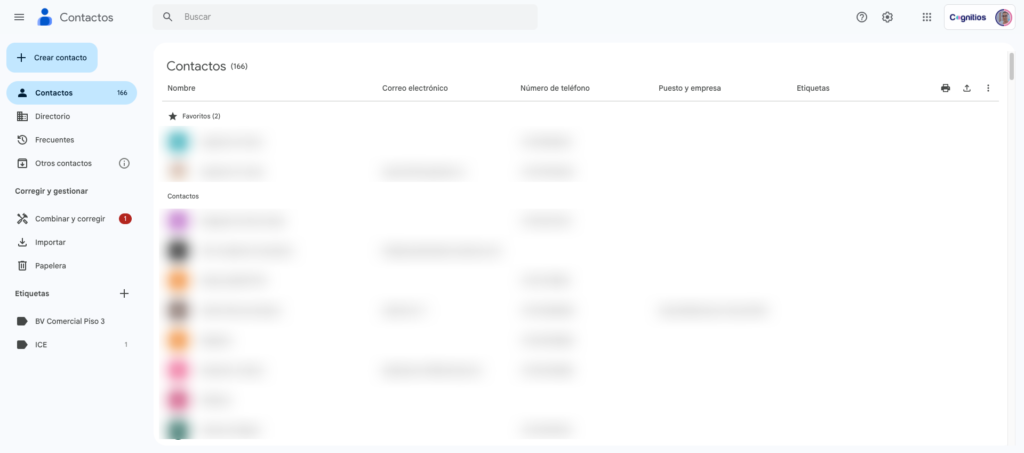Click the Contactos app logo icon
This screenshot has width=1024, height=453.
tap(44, 17)
